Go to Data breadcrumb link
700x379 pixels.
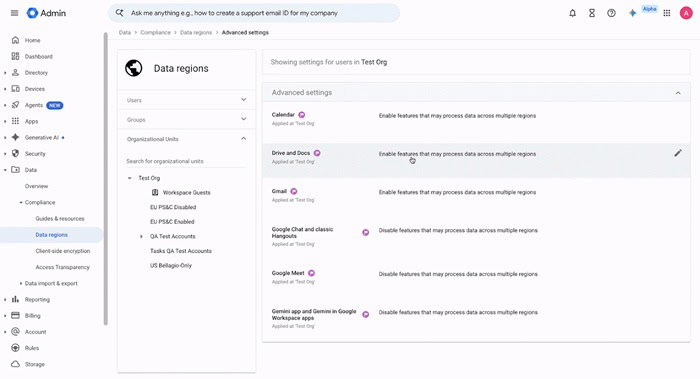coord(125,33)
